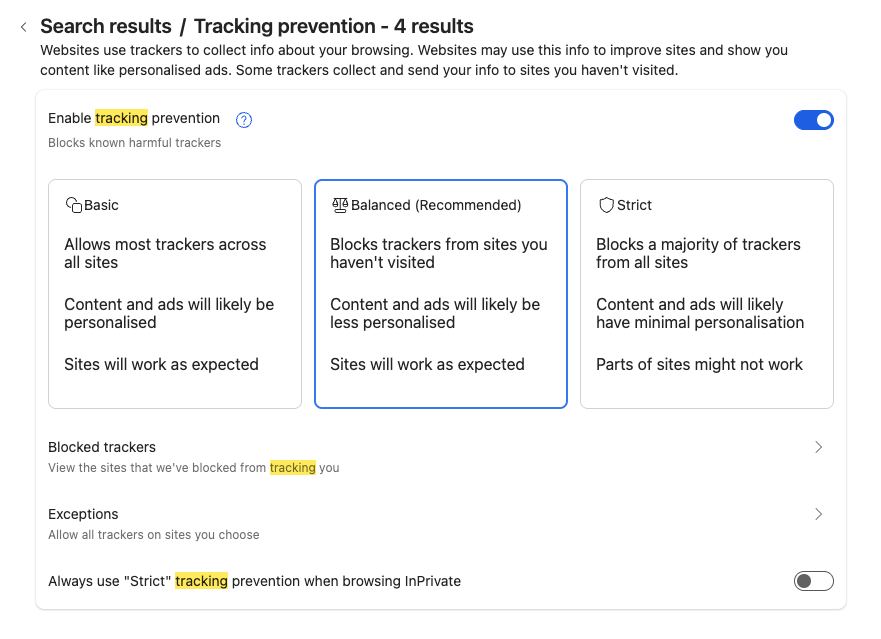The image size is (881, 639).
Task: Open the tracking prevention help question mark
Action: (x=244, y=120)
